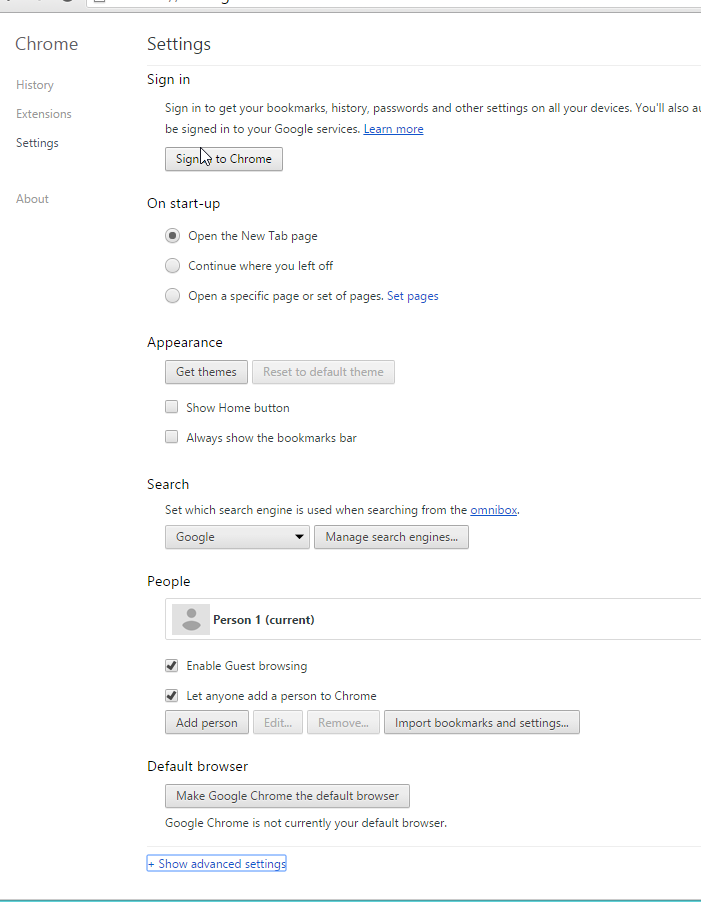The image size is (701, 902).
Task: Select Open the New Tab page option
Action: click(x=173, y=236)
